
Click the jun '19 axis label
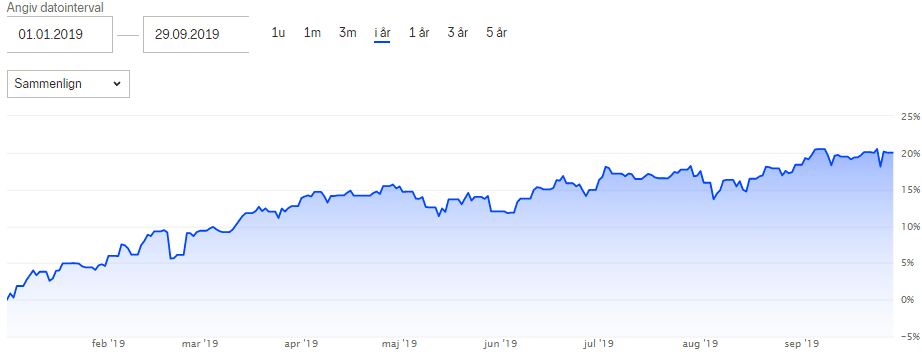click(500, 344)
